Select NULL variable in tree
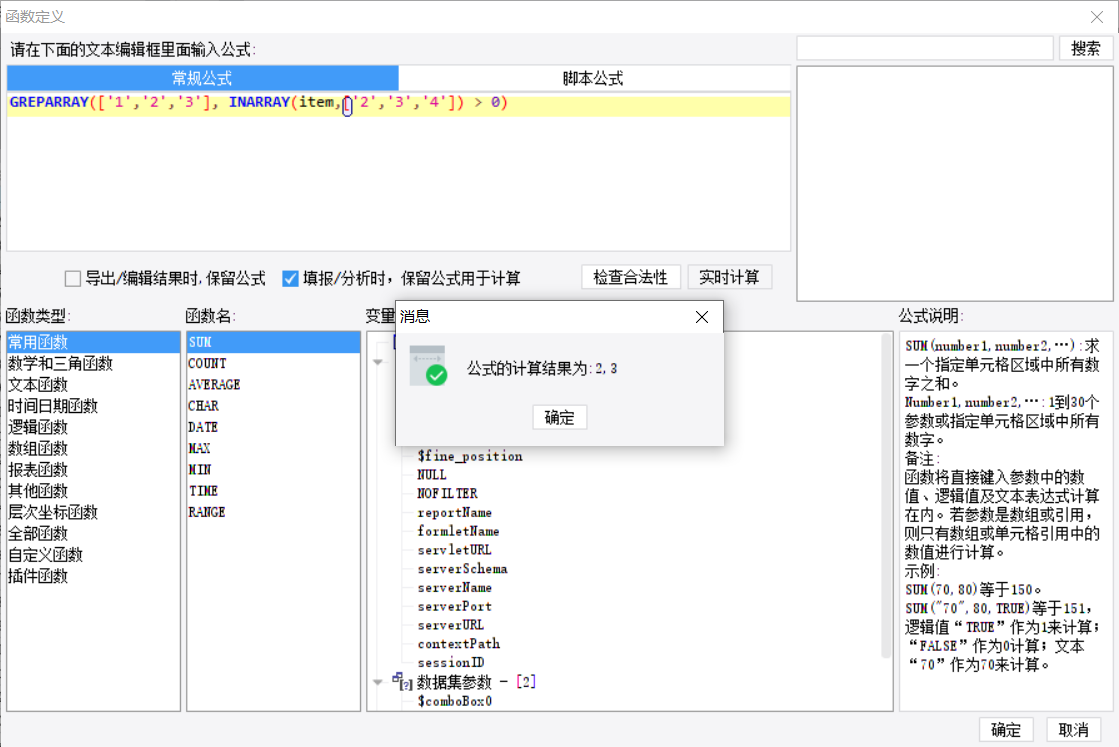 [x=432, y=475]
